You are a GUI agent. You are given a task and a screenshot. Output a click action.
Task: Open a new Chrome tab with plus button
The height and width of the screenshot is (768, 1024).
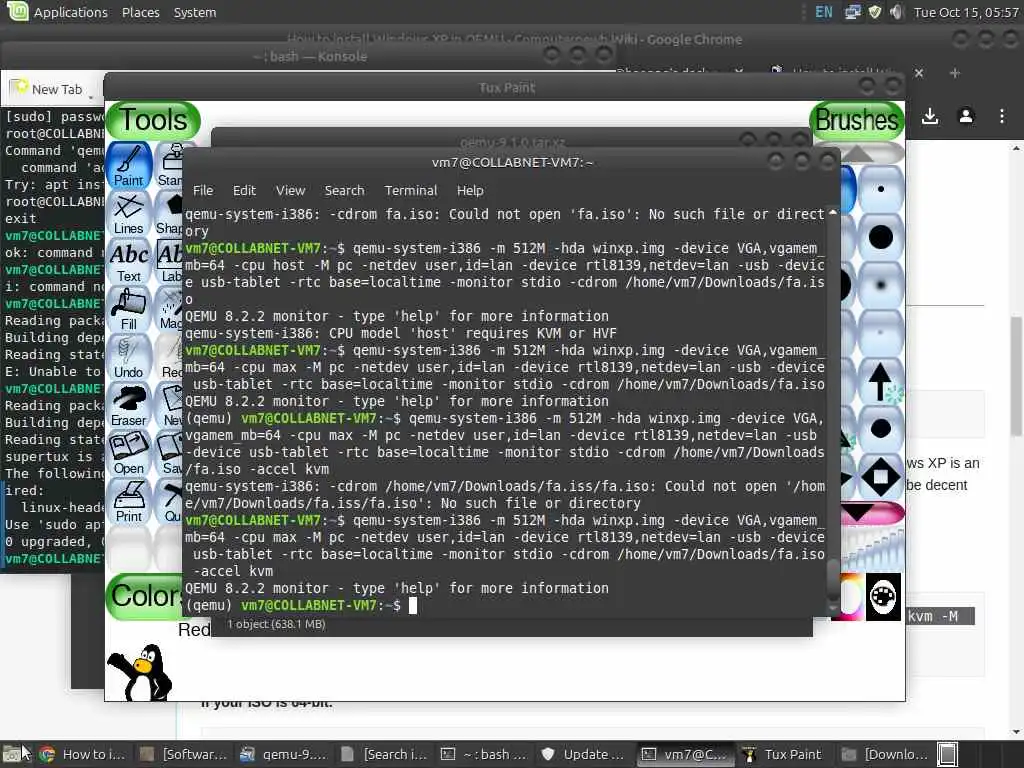click(955, 73)
